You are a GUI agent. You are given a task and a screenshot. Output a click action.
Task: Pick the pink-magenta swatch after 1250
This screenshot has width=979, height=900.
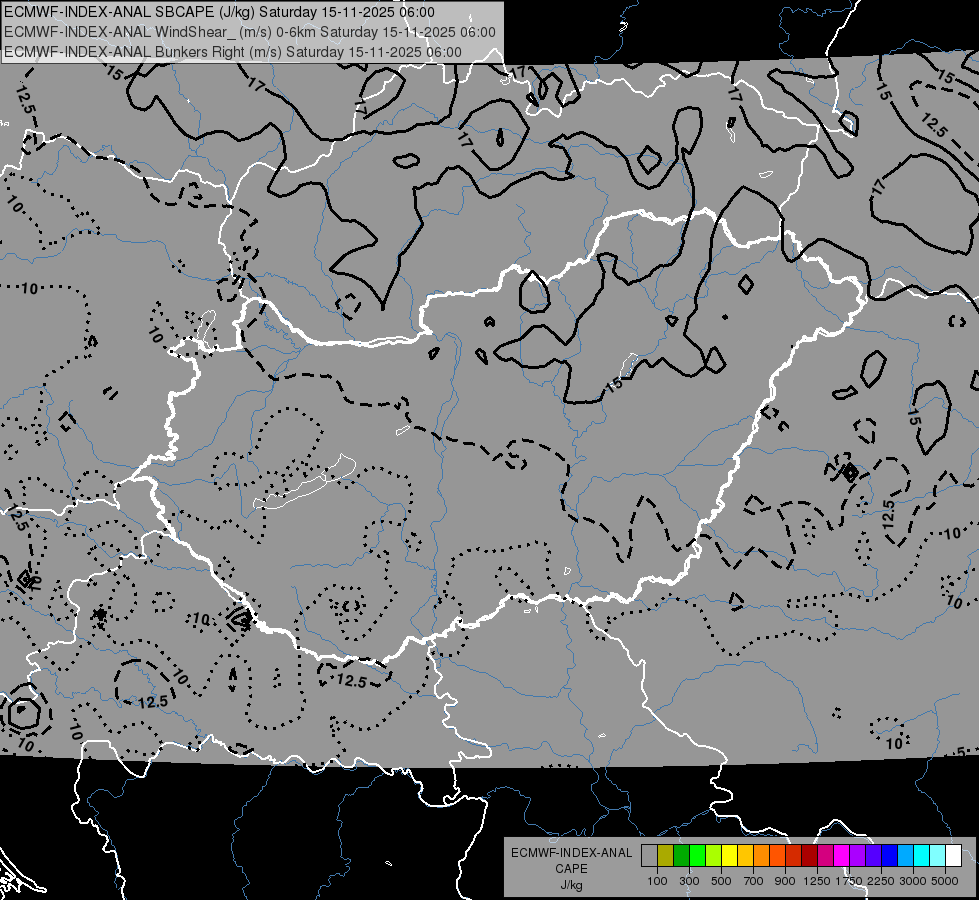click(x=825, y=856)
